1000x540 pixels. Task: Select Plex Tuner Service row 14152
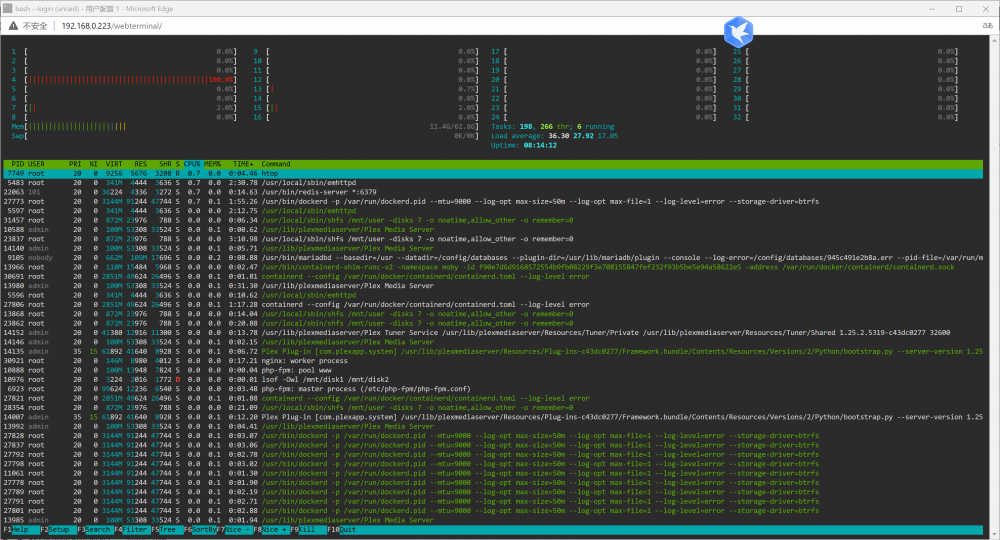point(493,333)
